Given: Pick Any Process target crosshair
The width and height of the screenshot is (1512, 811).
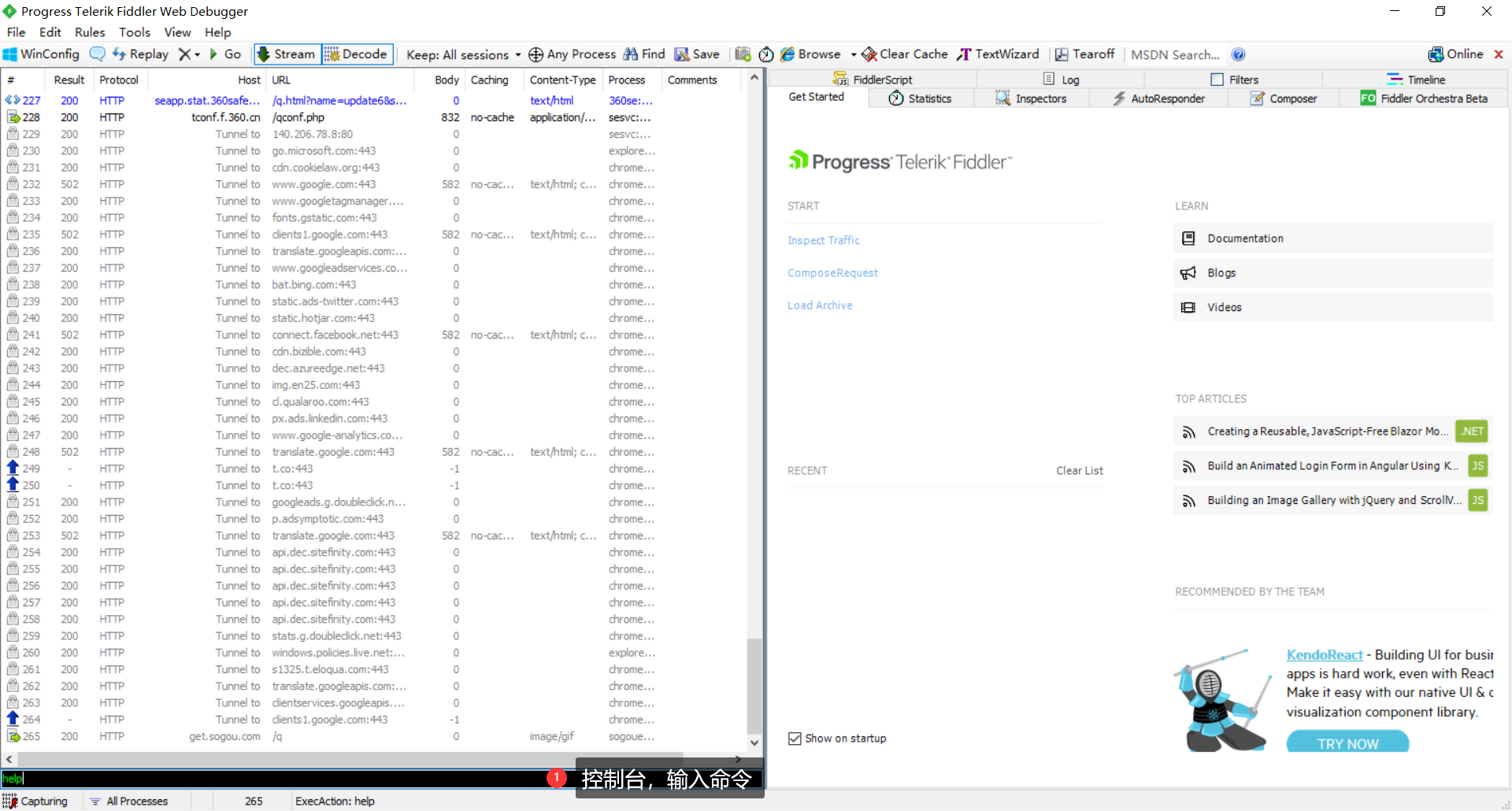Looking at the screenshot, I should click(573, 54).
